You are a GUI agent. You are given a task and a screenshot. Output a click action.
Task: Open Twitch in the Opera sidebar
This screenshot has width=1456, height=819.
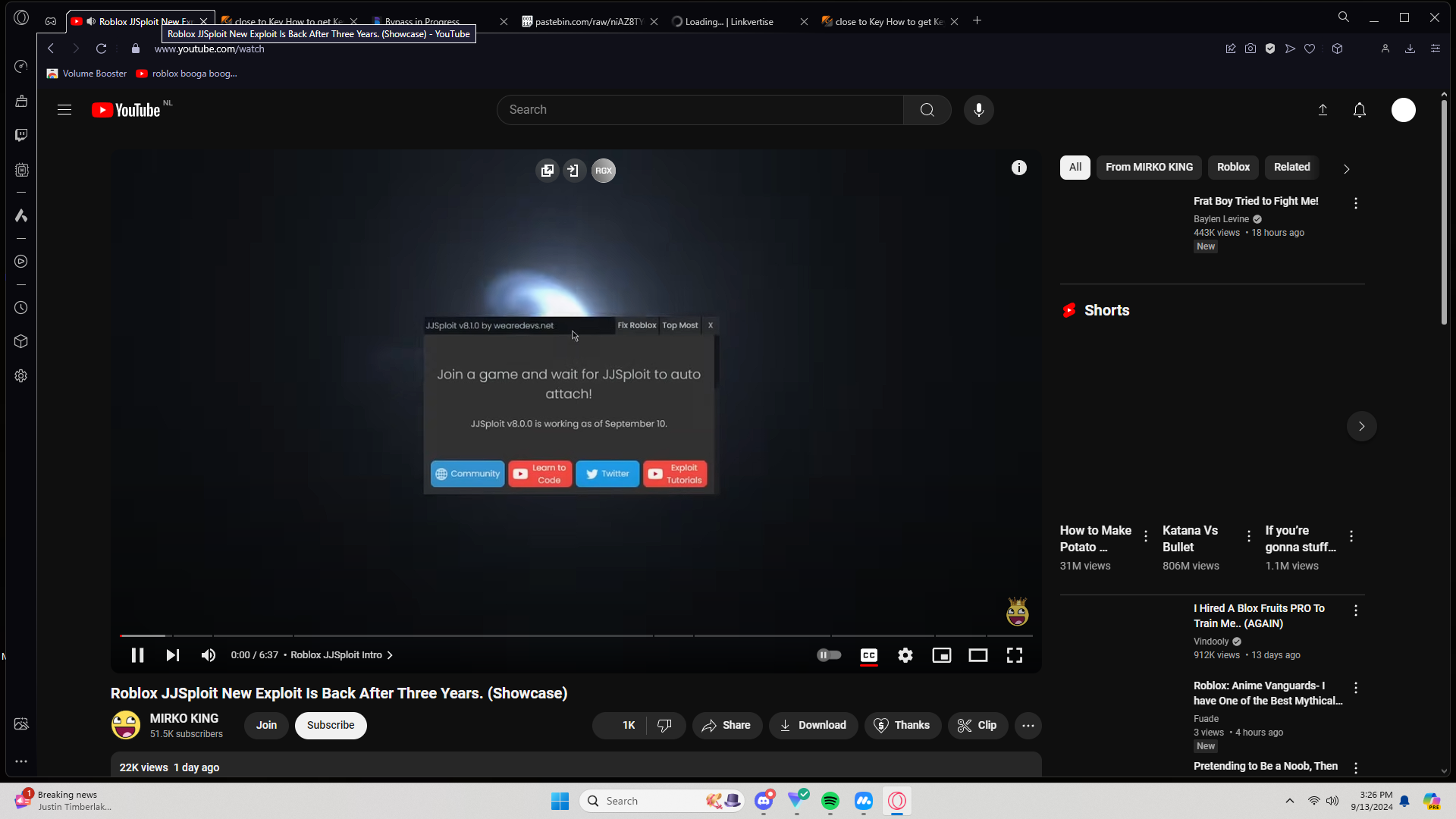(21, 135)
